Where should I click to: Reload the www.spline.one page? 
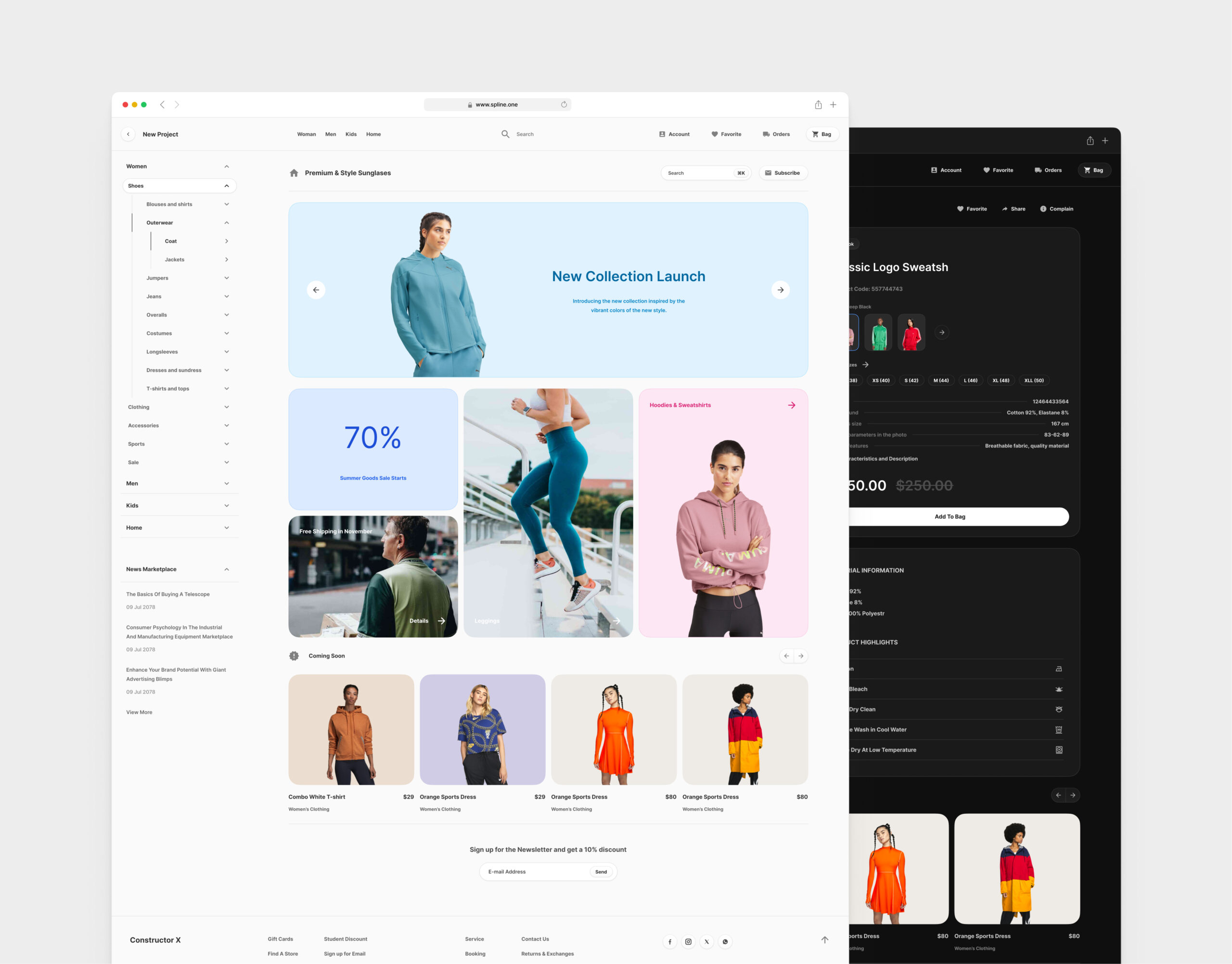(x=563, y=104)
